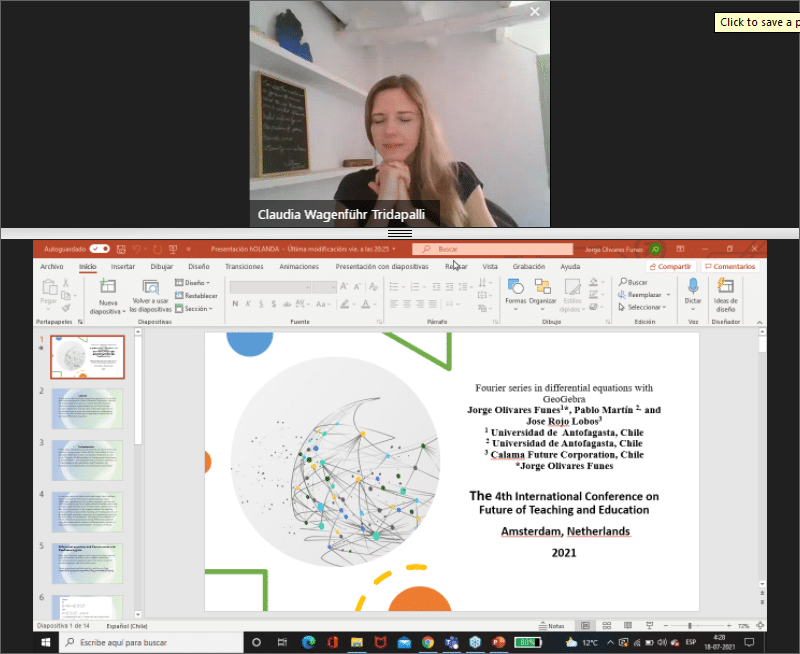Image resolution: width=800 pixels, height=654 pixels.
Task: Click the Buscar find tool in Edición
Action: tap(633, 283)
